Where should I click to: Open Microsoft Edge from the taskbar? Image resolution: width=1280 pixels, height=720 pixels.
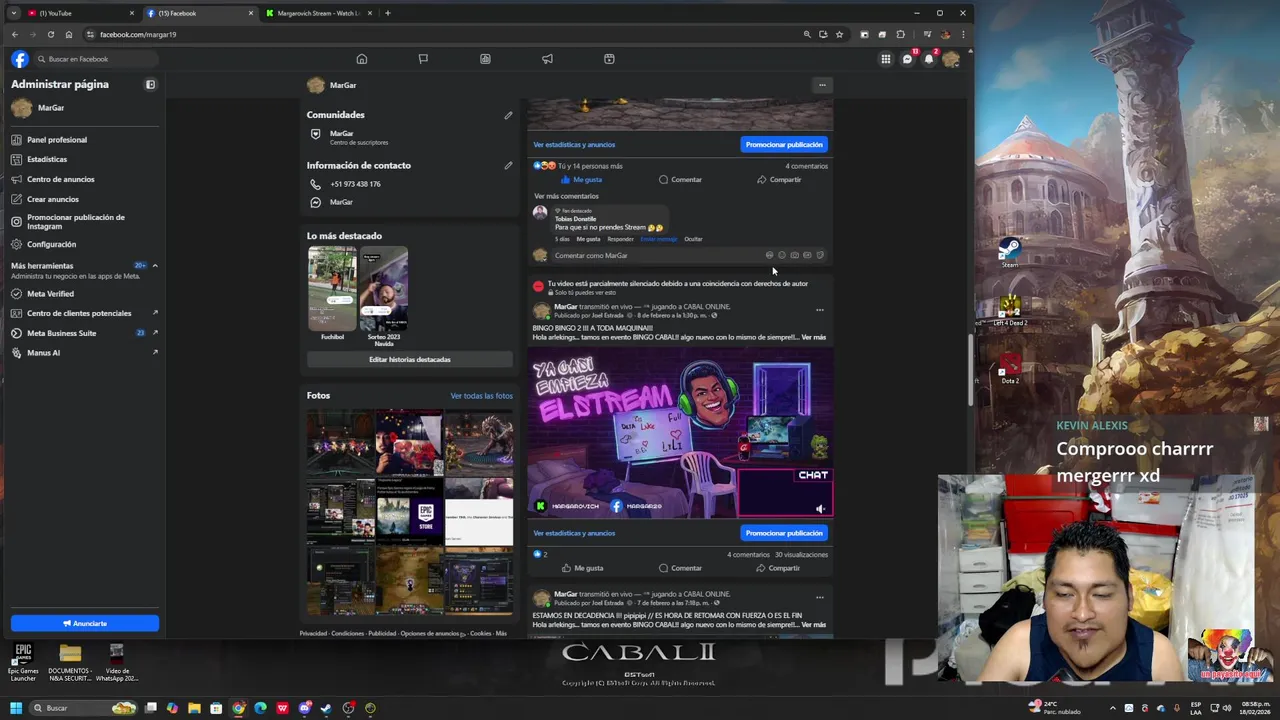(260, 708)
